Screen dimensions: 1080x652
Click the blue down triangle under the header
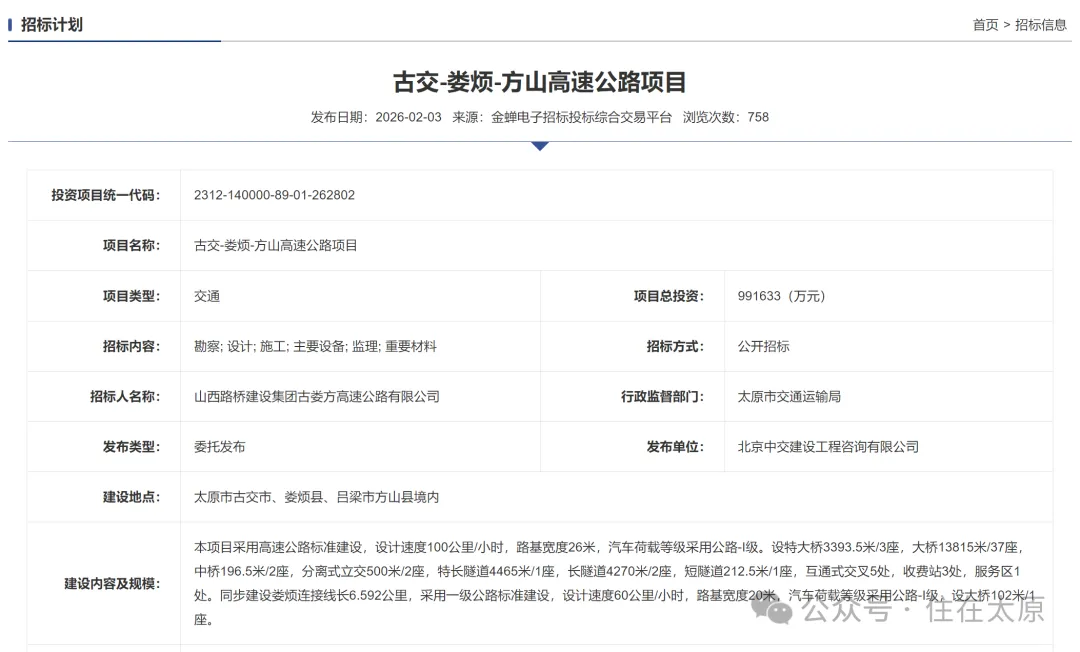pos(540,146)
